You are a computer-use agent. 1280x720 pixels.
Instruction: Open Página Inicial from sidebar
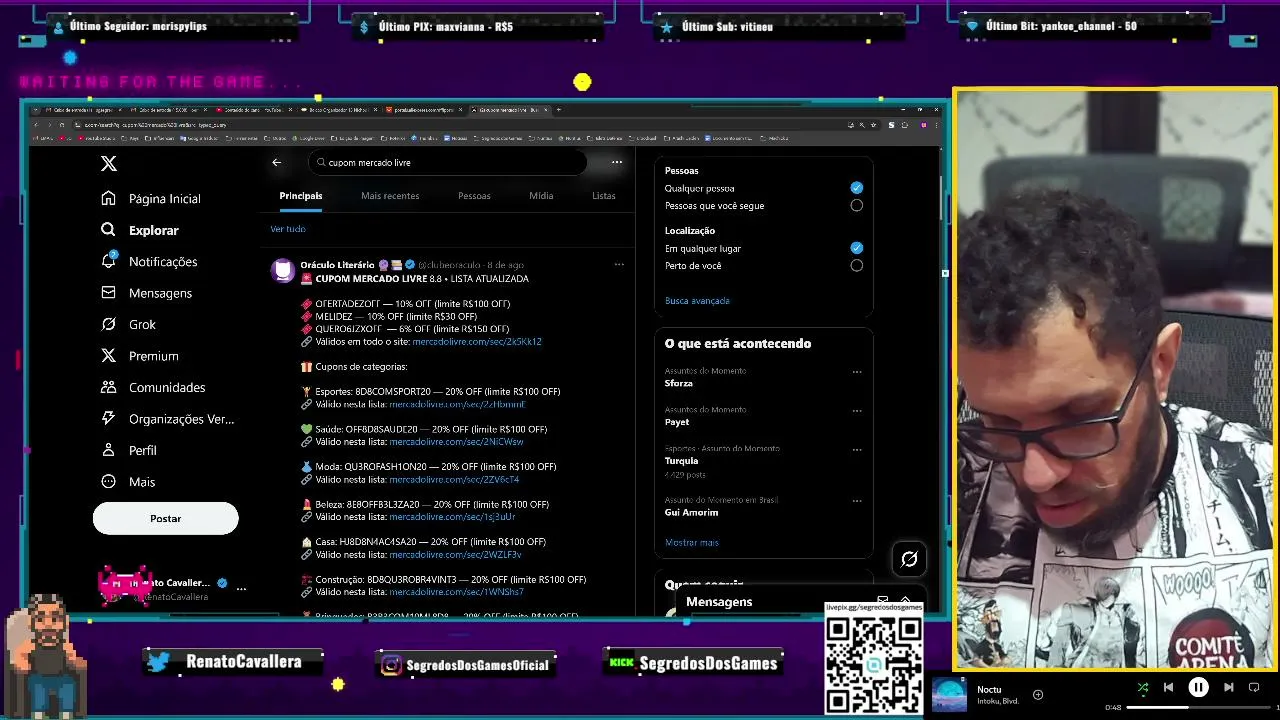151,199
